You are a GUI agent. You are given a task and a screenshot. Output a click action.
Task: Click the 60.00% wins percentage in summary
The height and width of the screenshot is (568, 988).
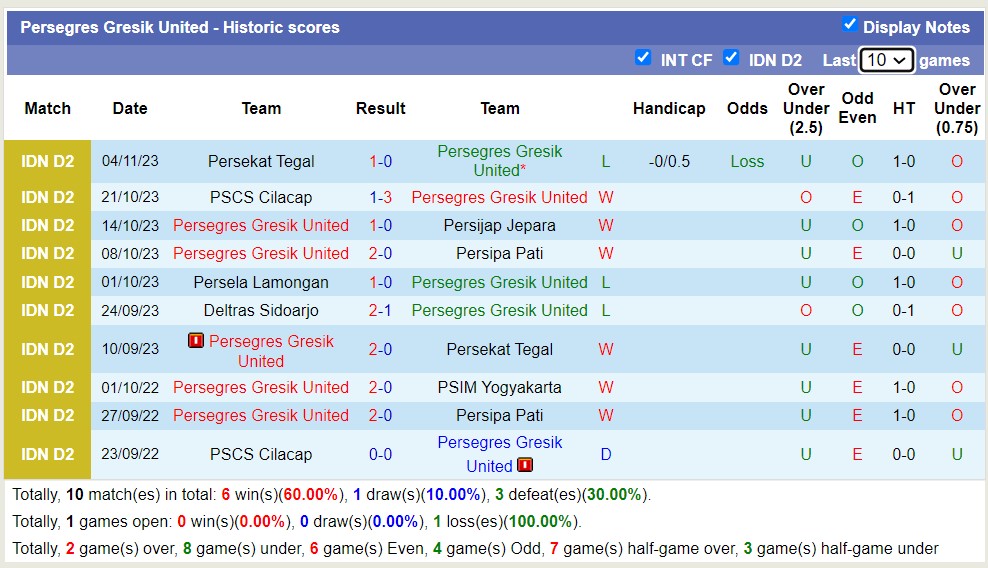click(x=311, y=494)
